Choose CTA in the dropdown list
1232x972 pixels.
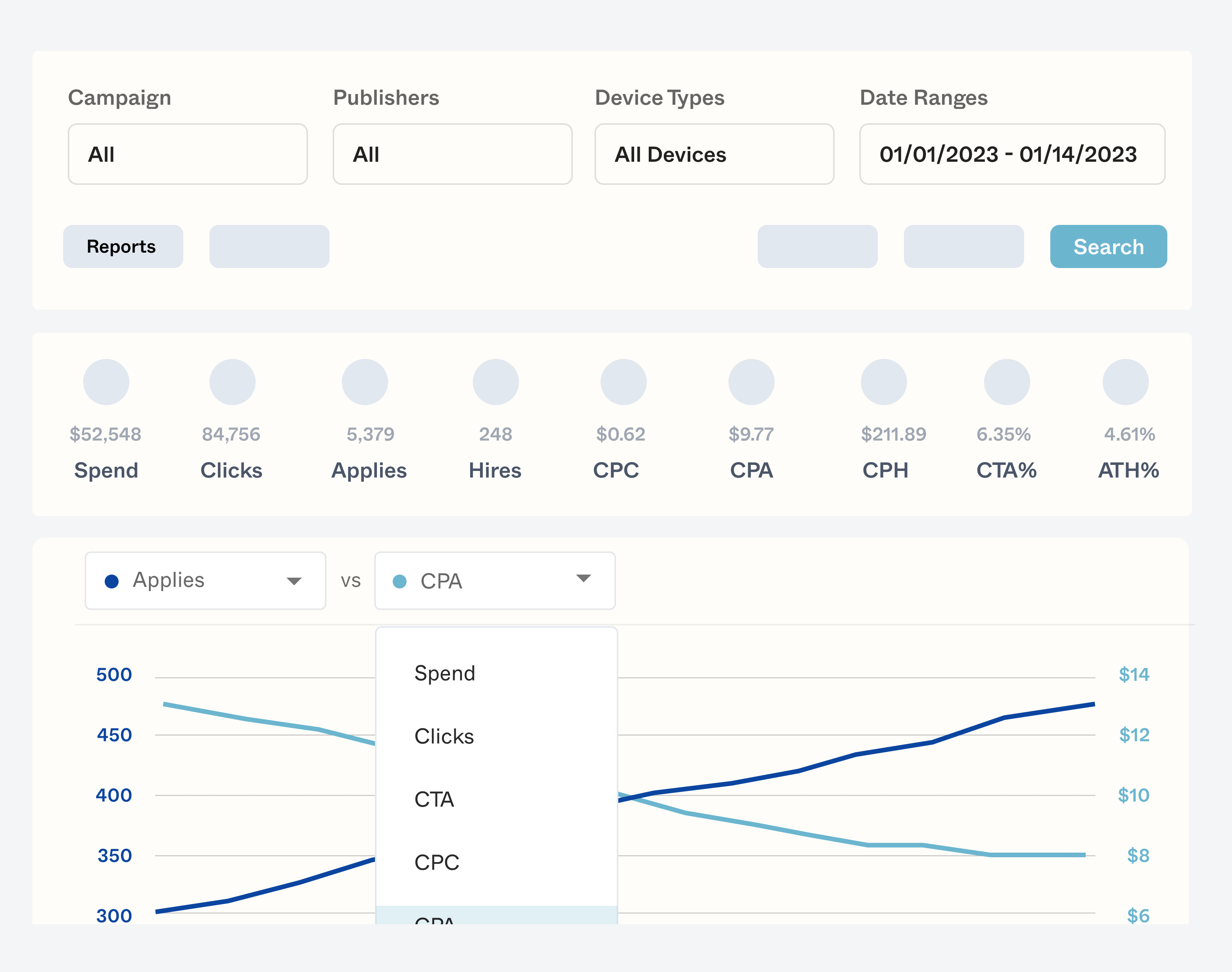[x=434, y=799]
